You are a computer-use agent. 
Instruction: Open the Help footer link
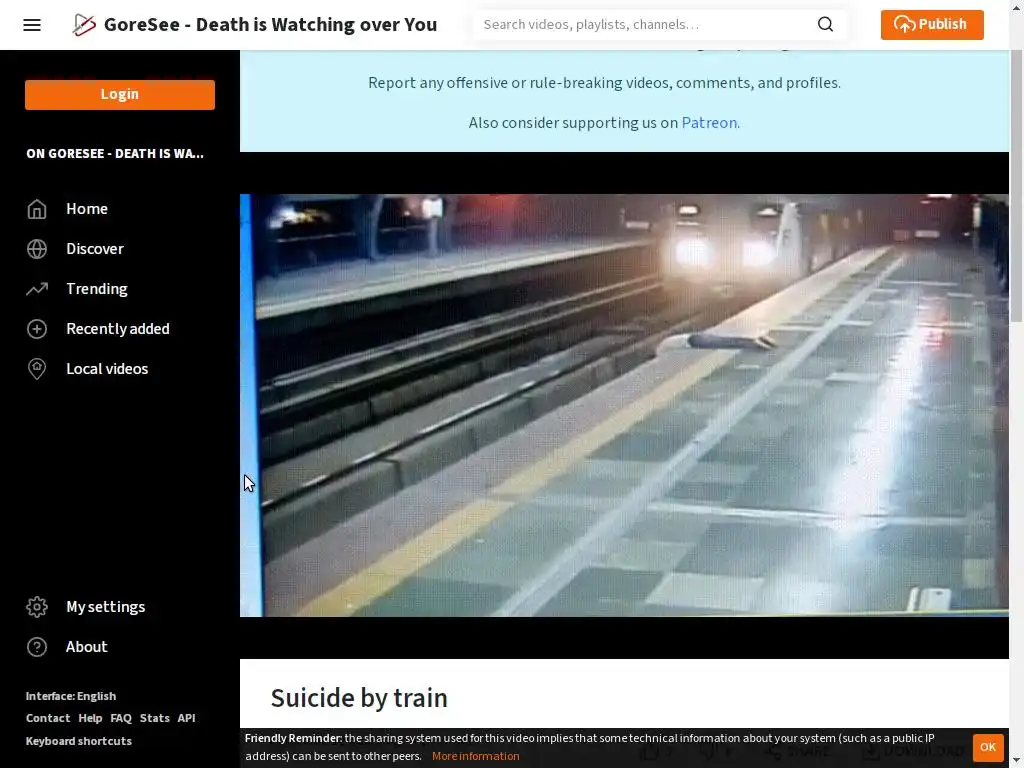[x=90, y=718]
